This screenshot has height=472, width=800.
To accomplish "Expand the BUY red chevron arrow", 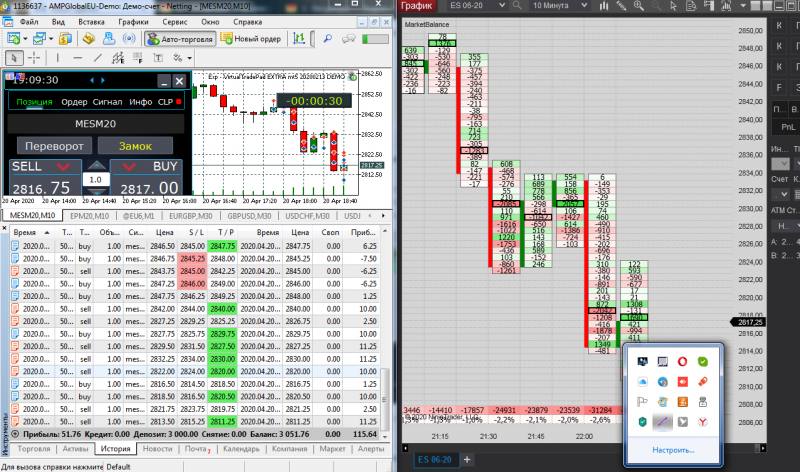I will click(129, 167).
